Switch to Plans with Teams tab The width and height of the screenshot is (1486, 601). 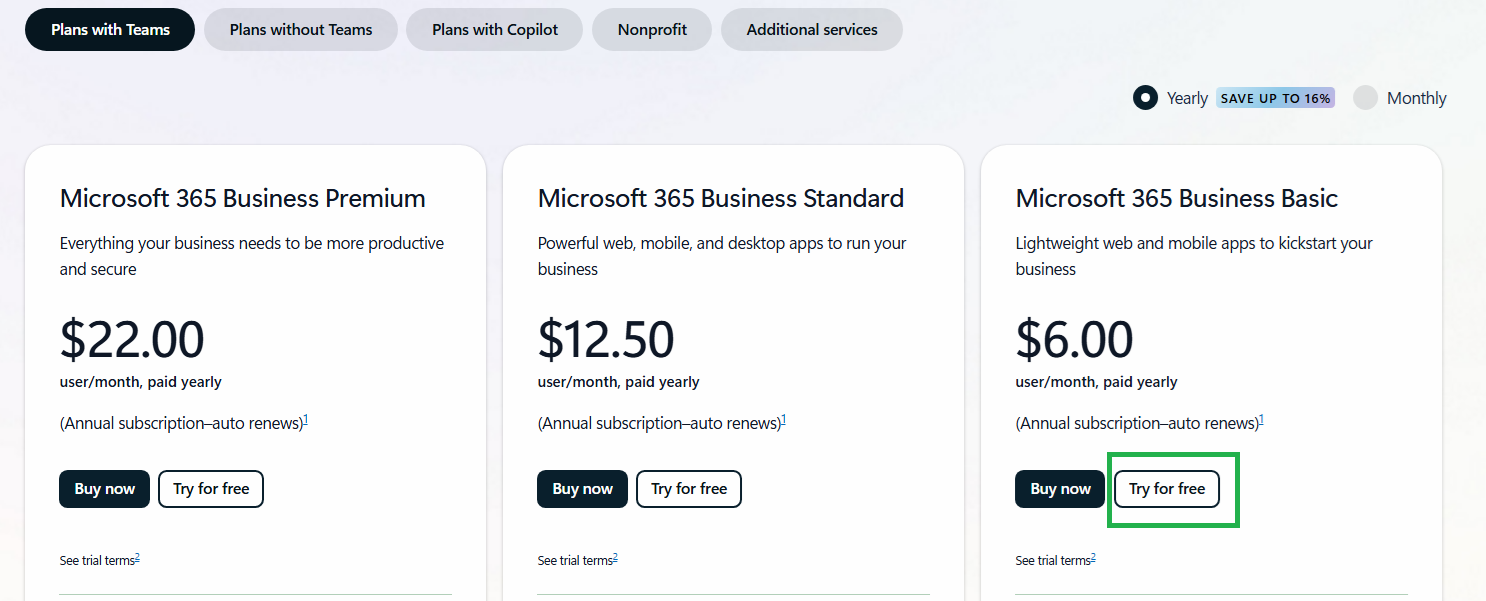coord(110,30)
